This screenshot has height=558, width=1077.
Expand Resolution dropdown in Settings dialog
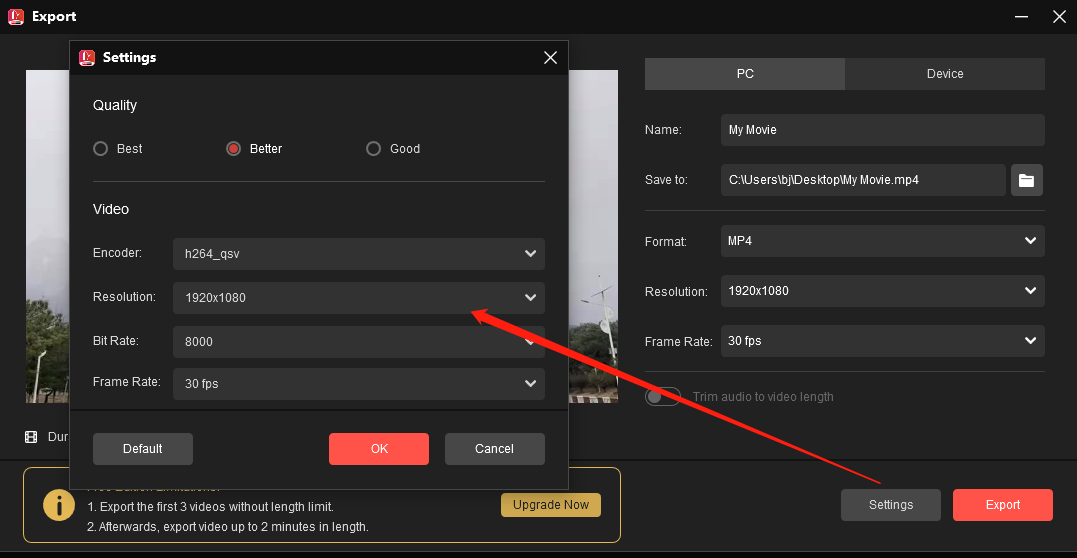pos(359,298)
